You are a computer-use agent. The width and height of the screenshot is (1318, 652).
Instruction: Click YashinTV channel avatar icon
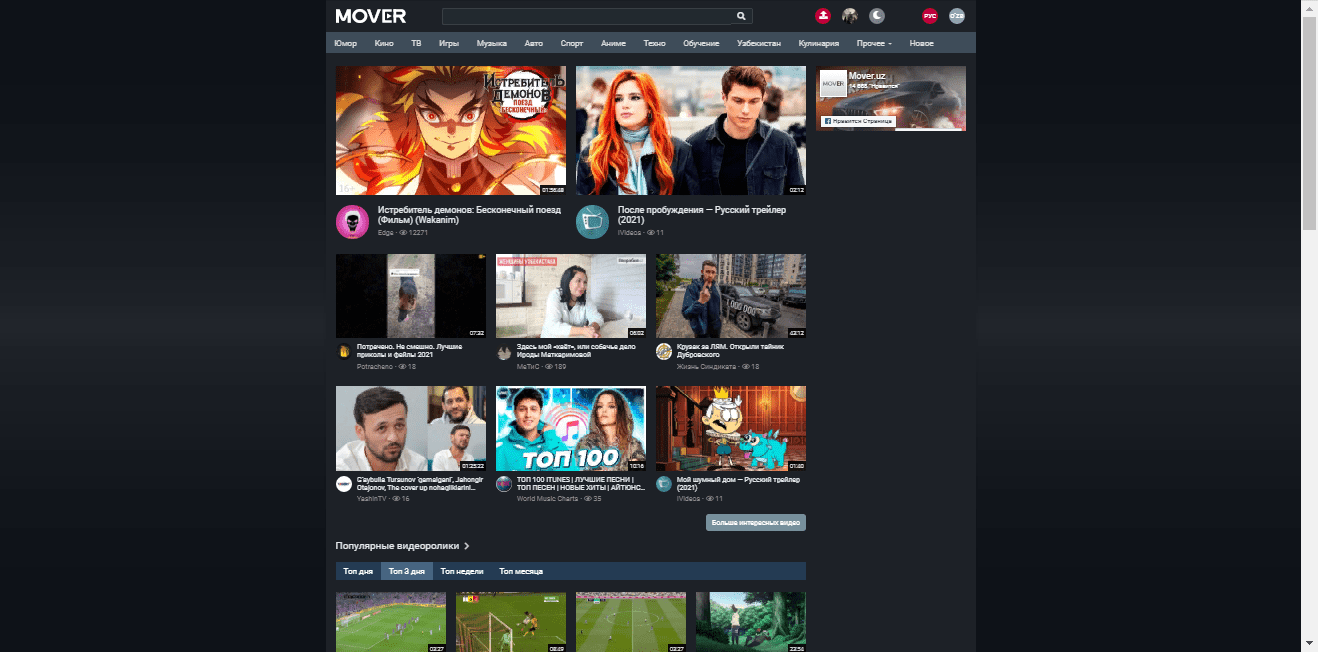point(343,484)
